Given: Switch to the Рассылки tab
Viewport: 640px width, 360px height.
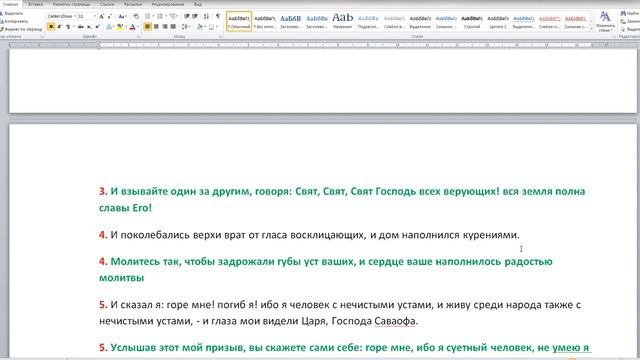Looking at the screenshot, I should click(133, 4).
